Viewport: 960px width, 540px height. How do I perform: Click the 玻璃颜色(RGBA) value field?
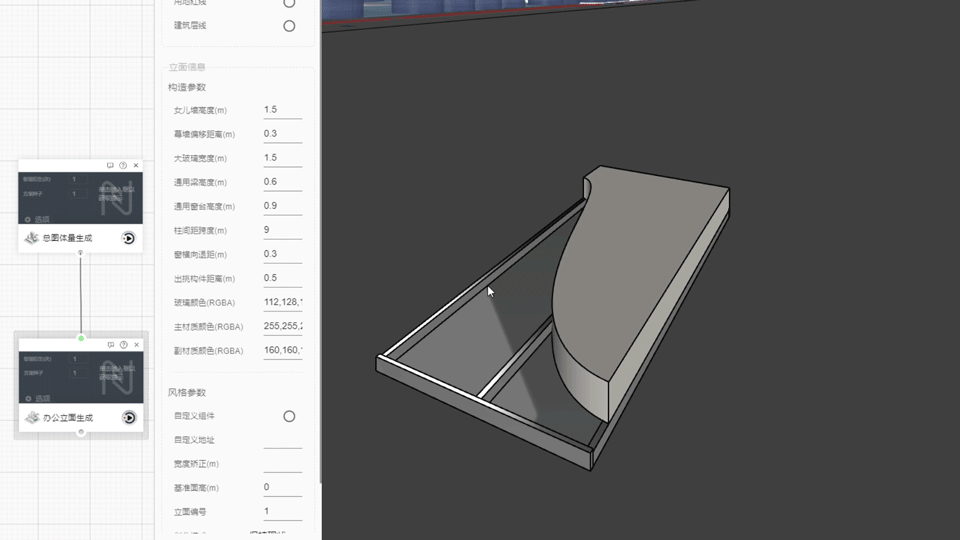click(x=282, y=302)
